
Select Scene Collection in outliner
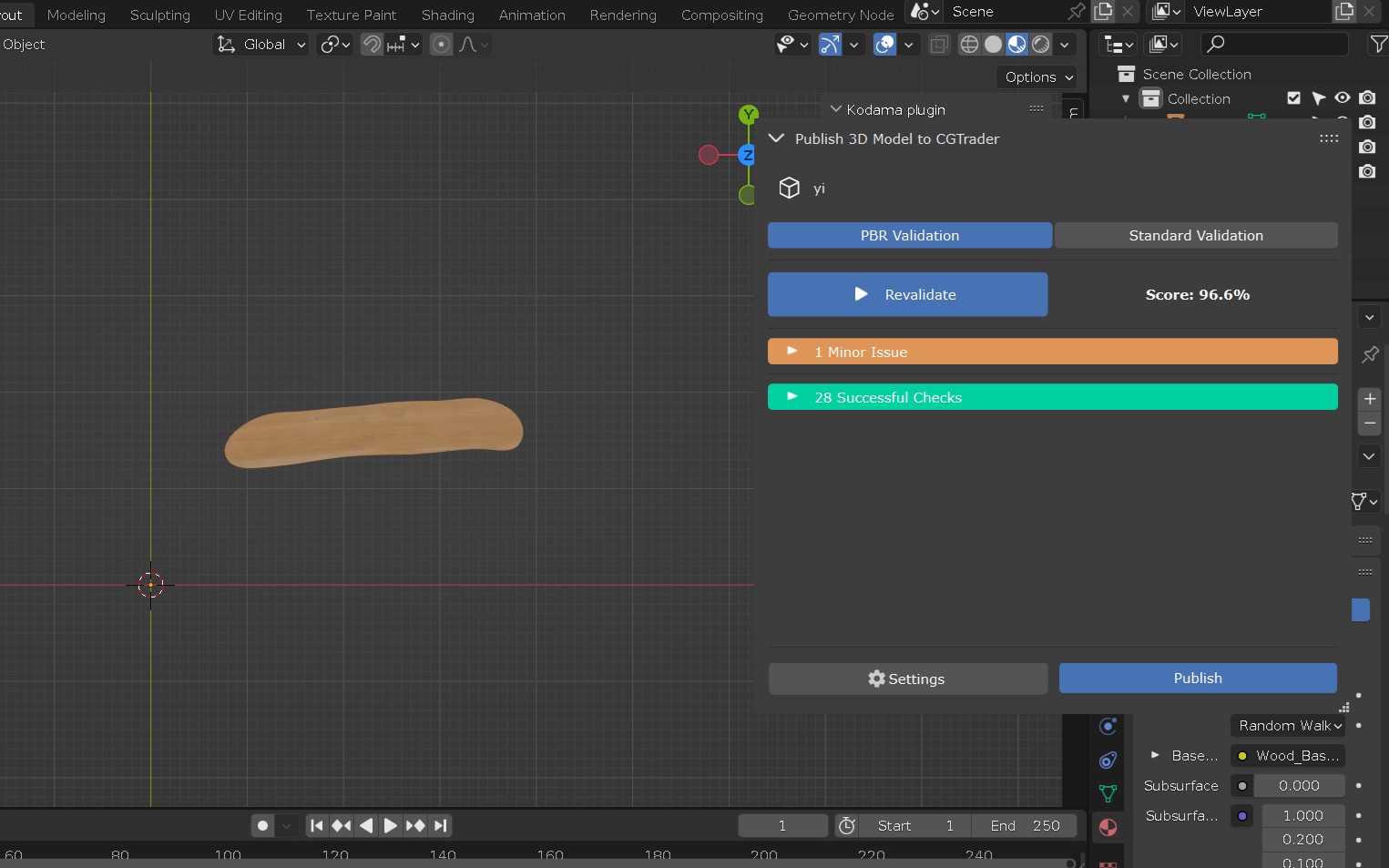coord(1197,75)
